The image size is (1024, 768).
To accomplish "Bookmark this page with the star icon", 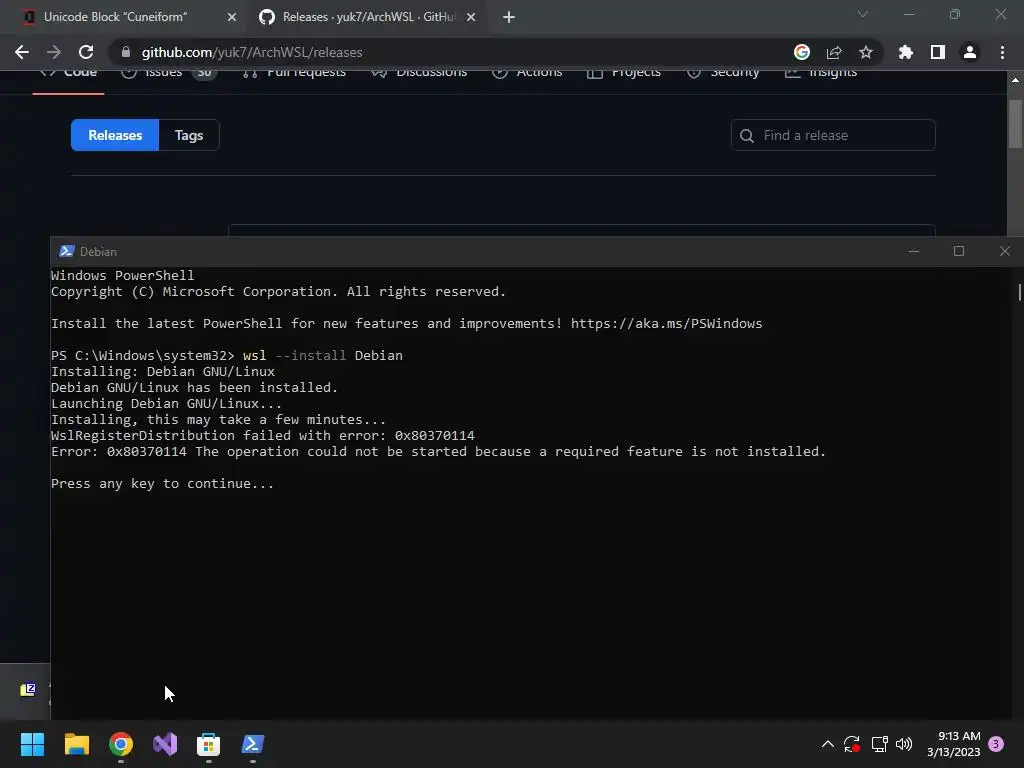I will 865,52.
